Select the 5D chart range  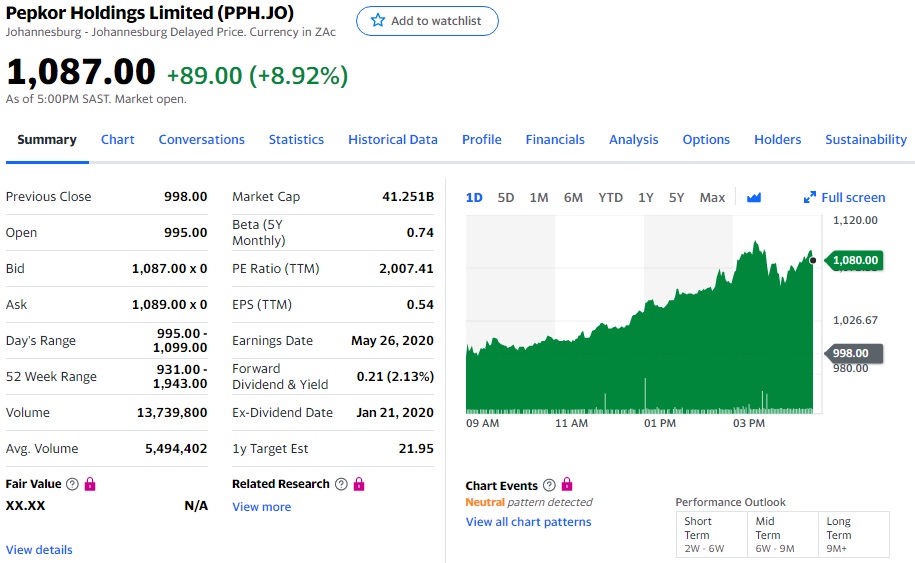tap(506, 197)
